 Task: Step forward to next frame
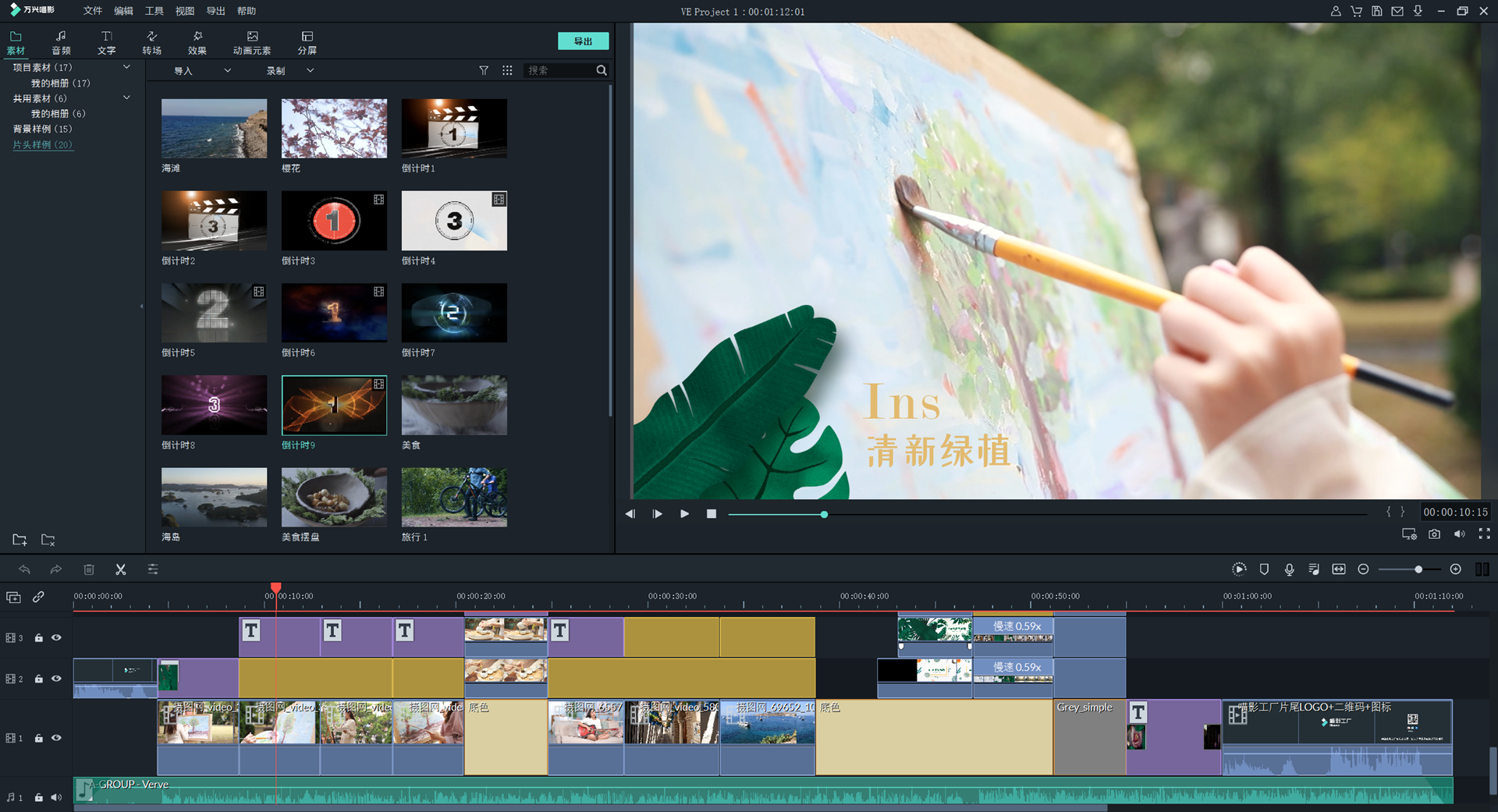(658, 514)
